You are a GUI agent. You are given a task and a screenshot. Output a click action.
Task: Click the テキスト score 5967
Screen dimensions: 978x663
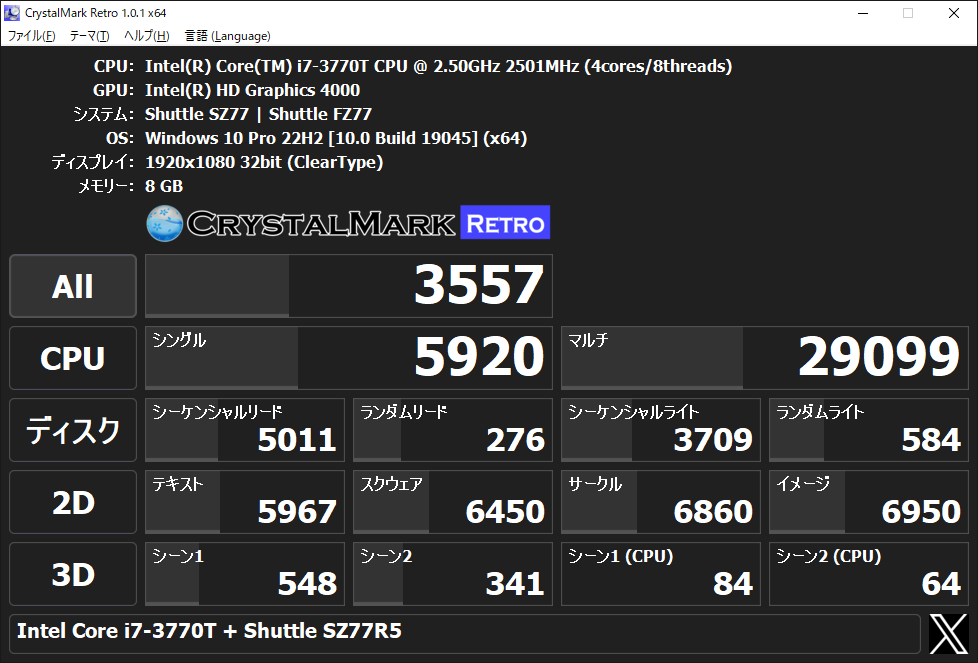pos(244,502)
